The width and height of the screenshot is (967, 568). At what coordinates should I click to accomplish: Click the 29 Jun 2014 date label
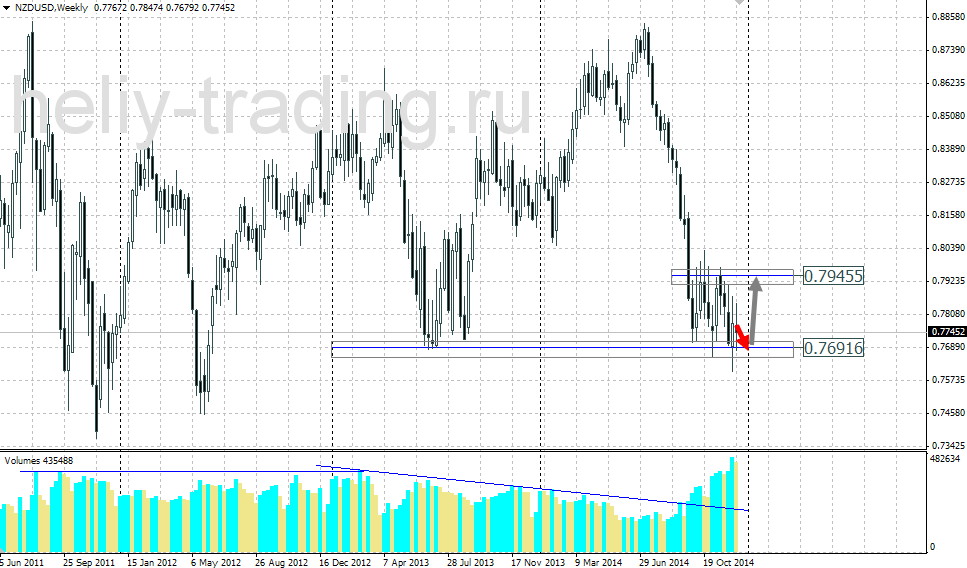[x=664, y=562]
